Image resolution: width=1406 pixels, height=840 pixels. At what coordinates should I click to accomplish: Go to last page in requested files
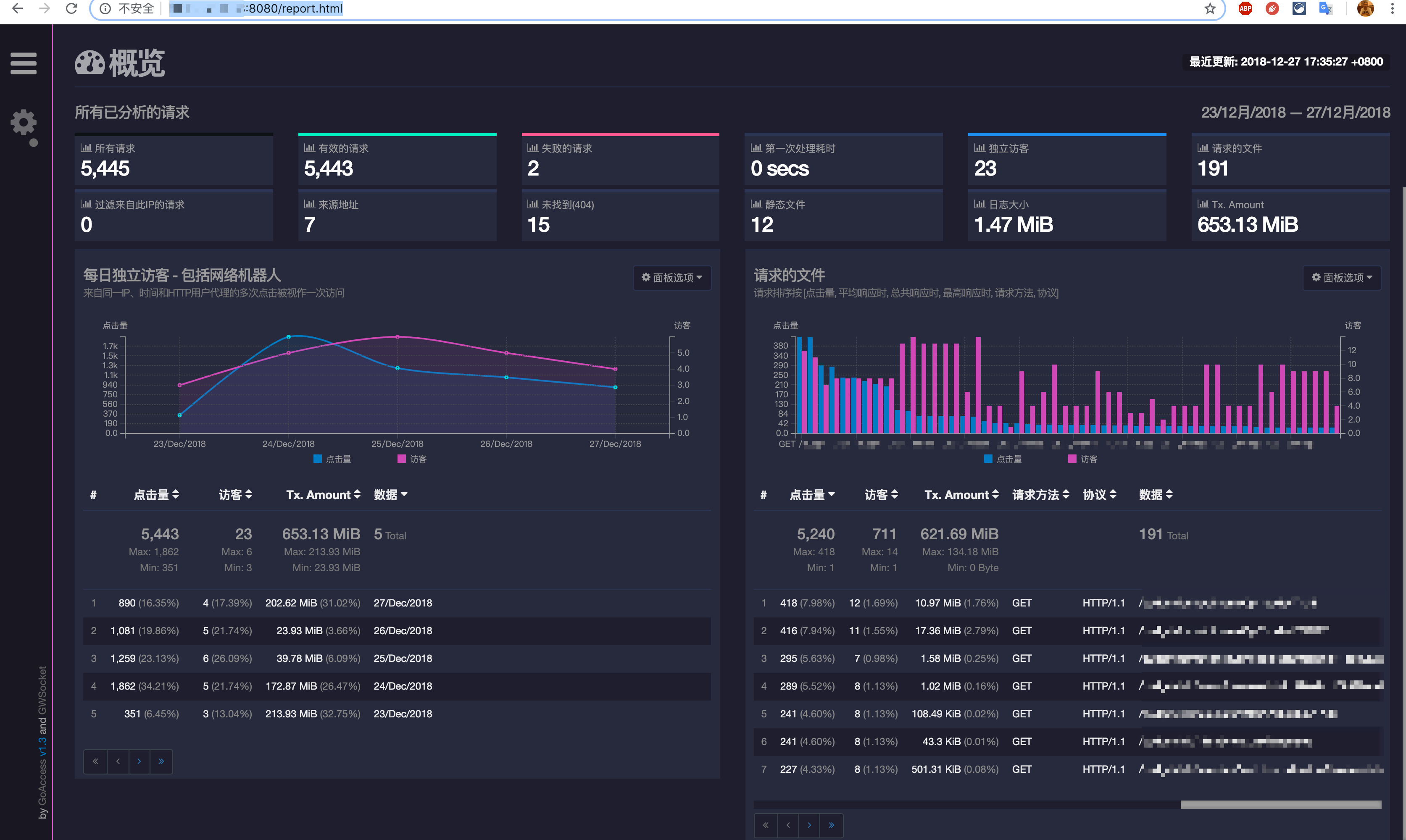832,825
